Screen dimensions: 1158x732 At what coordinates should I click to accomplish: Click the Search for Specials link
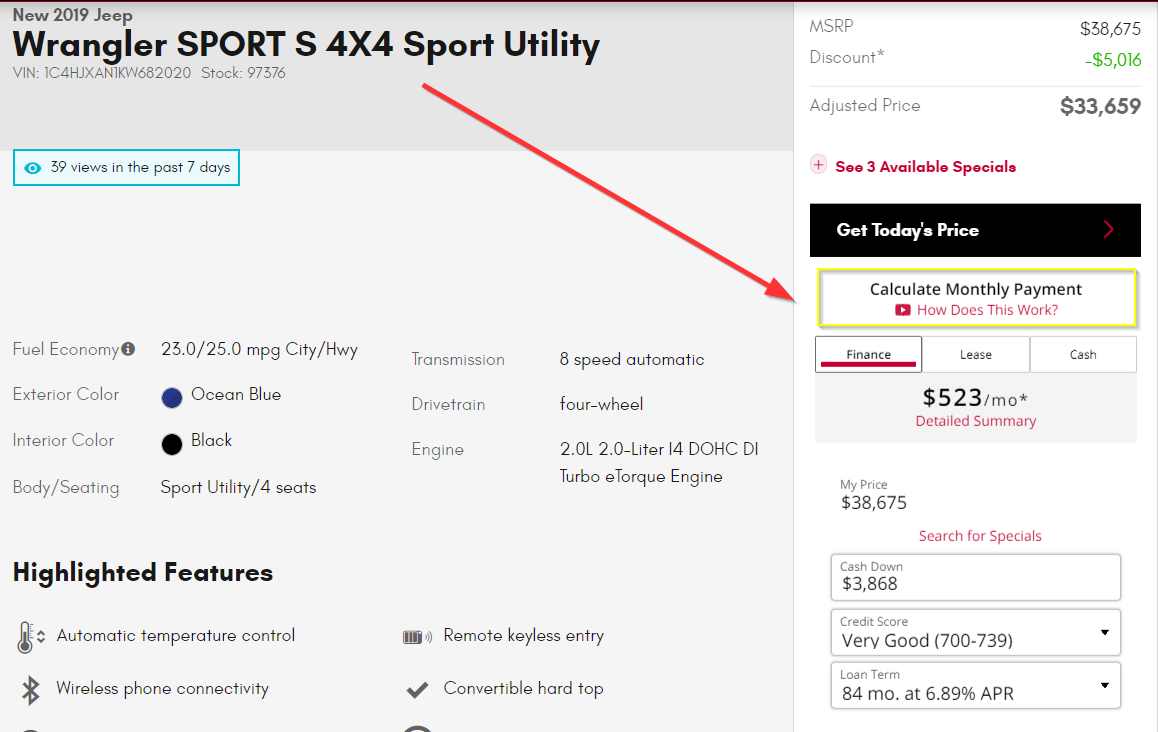tap(980, 536)
